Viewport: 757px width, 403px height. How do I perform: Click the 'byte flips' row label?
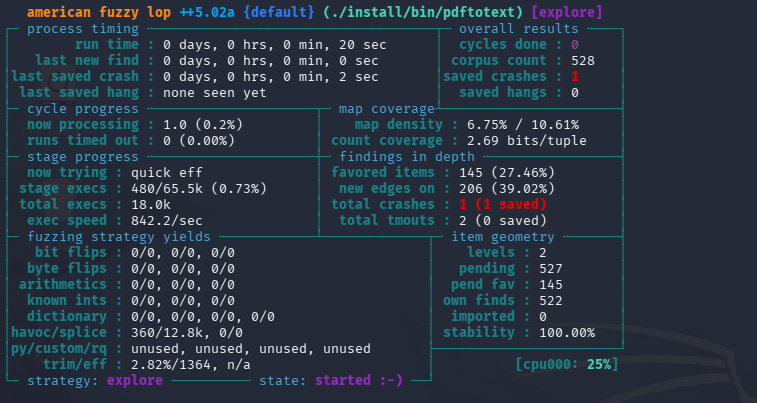pos(67,268)
